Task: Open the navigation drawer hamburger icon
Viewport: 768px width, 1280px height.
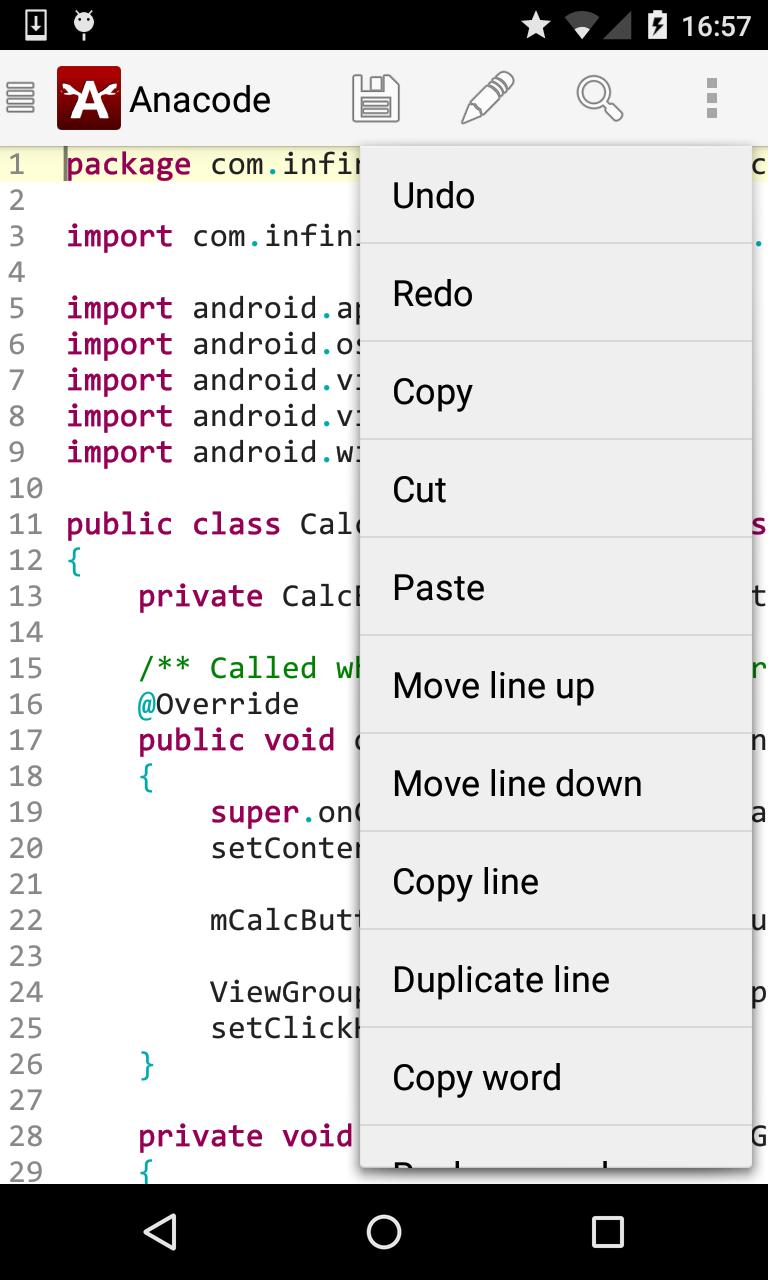Action: point(21,98)
